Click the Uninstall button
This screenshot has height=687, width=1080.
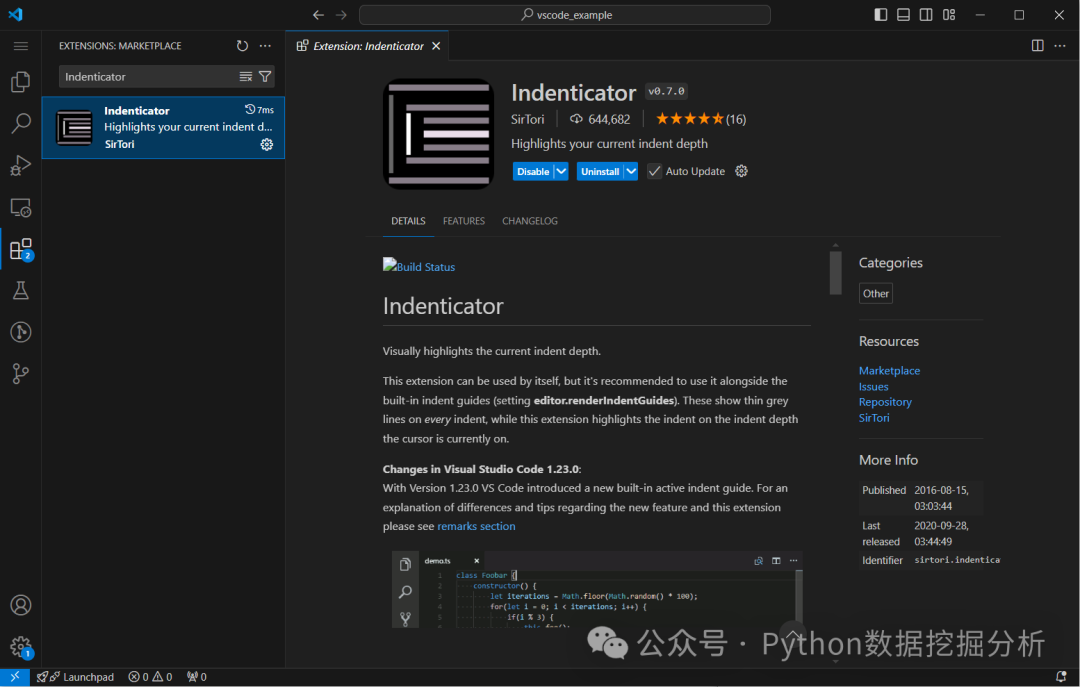(x=600, y=172)
